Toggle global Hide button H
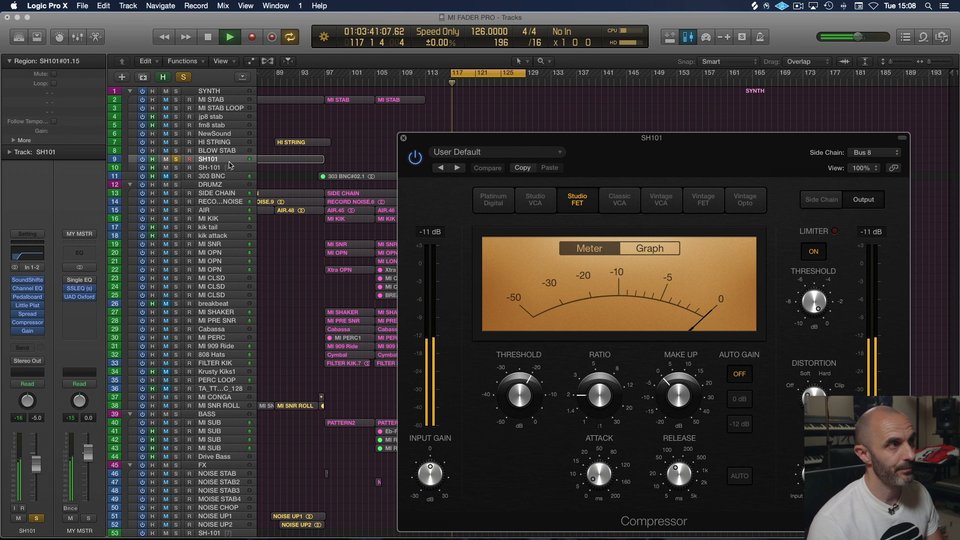Image resolution: width=960 pixels, height=540 pixels. (162, 77)
